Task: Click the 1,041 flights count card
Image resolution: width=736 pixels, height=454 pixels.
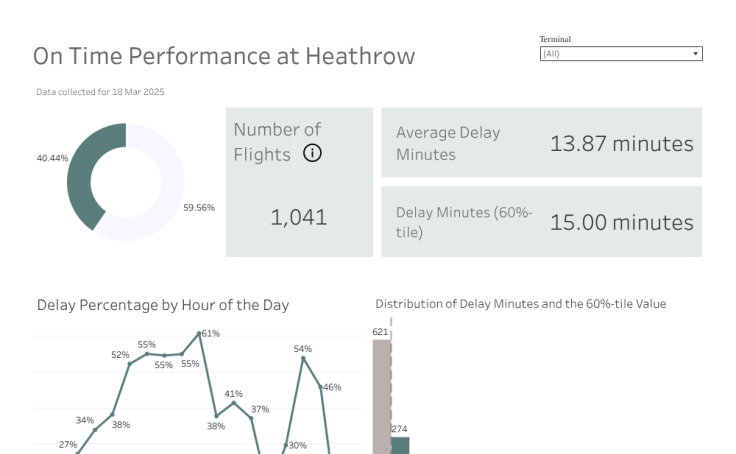Action: [299, 216]
